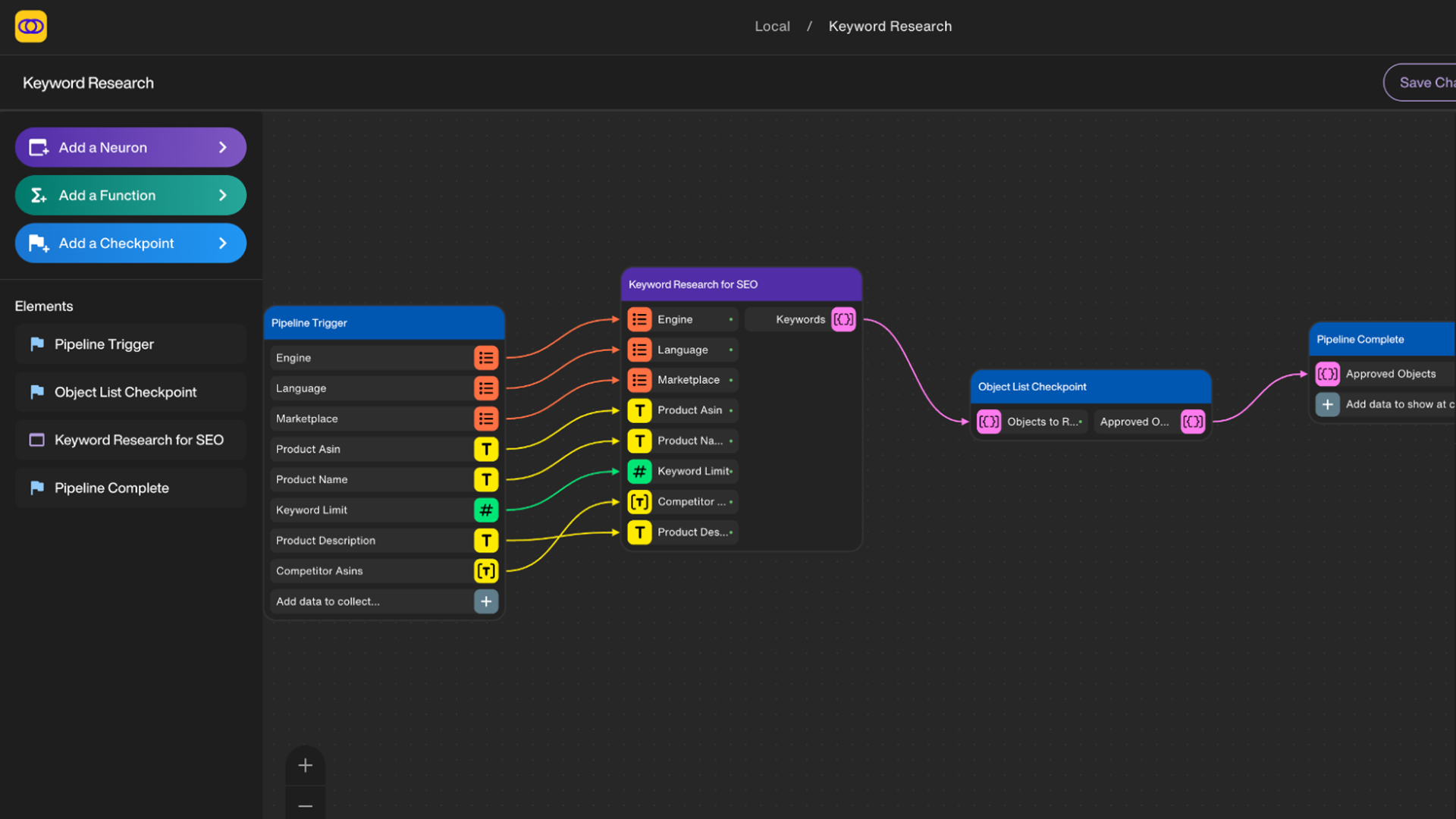The image size is (1456, 819).
Task: Open the yellow app logo in the top bar
Action: tap(30, 25)
